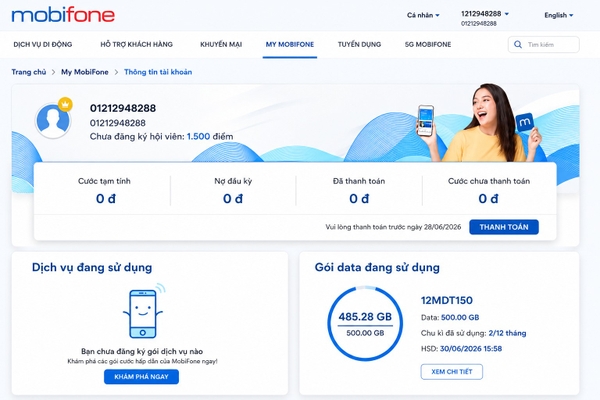Click the Nợ đầu kỳ amount
Image resolution: width=600 pixels, height=400 pixels.
[x=233, y=199]
